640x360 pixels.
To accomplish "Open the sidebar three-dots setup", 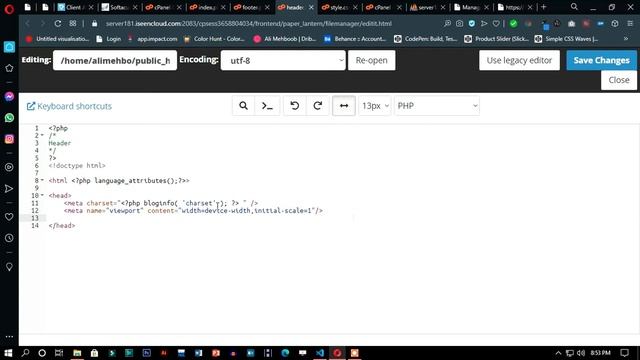I will (9, 337).
